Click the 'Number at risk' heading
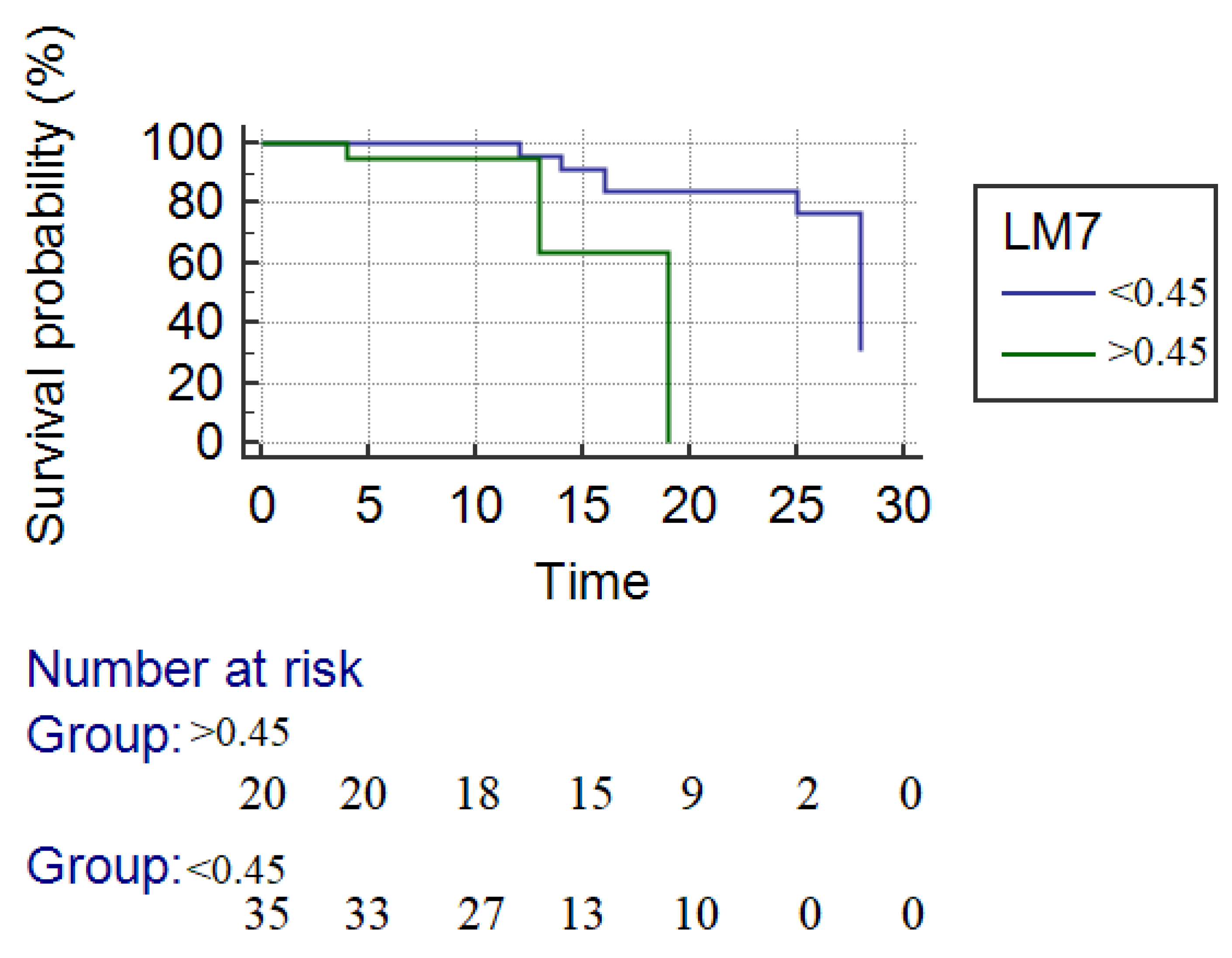1232x958 pixels. tap(195, 670)
